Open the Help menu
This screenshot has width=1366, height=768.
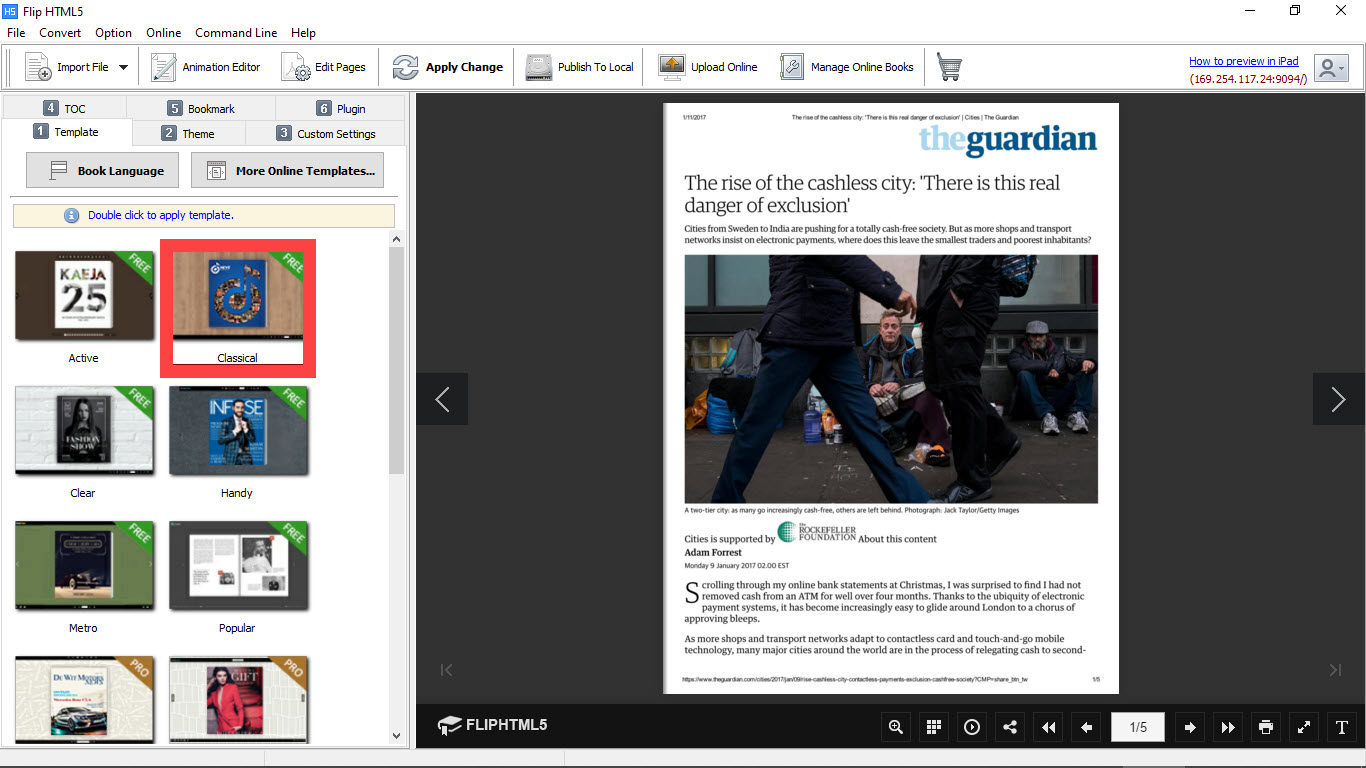303,33
